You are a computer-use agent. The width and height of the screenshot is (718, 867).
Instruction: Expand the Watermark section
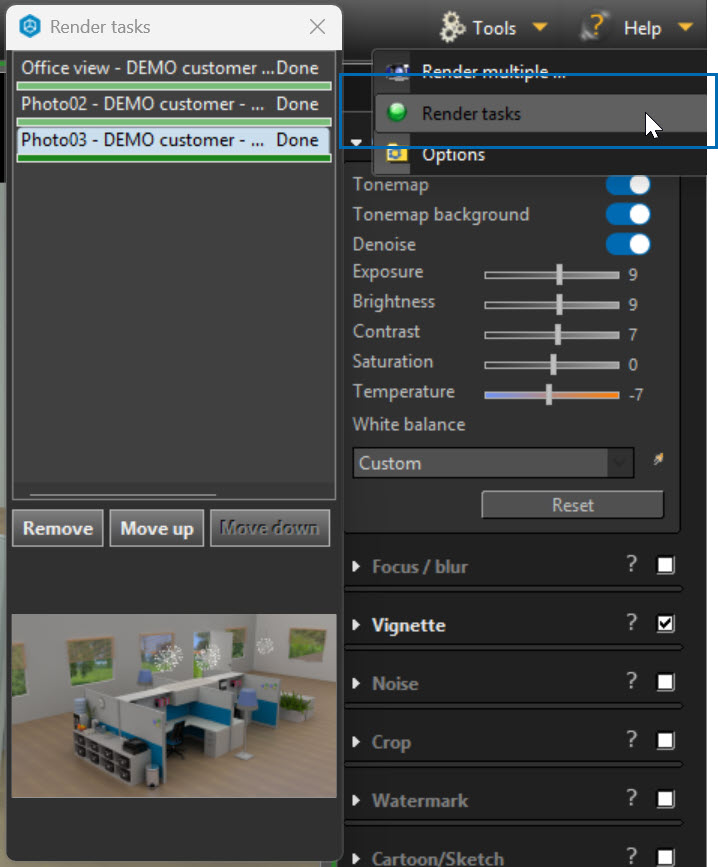click(x=357, y=800)
